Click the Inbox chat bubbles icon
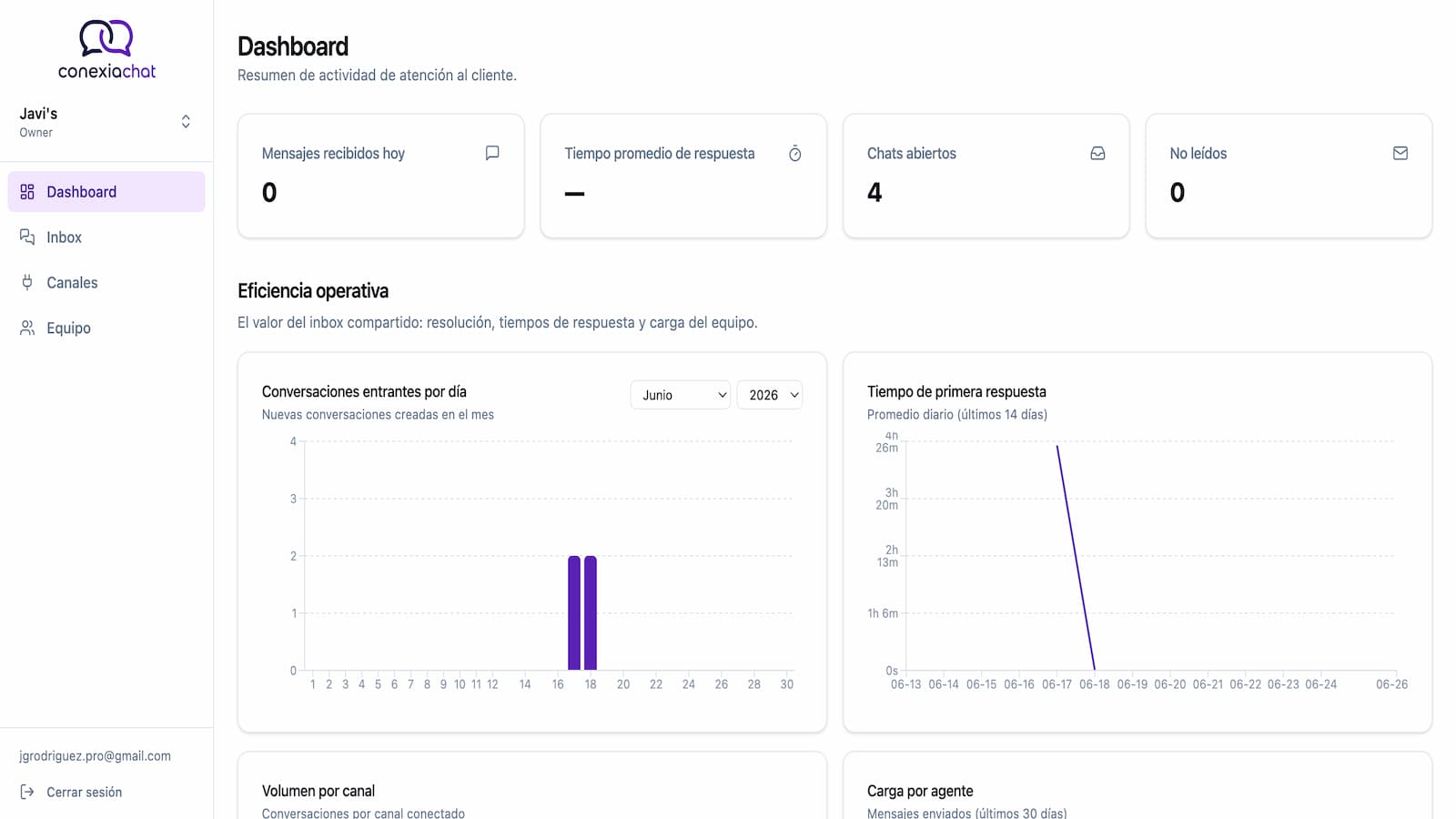This screenshot has height=819, width=1456. click(x=27, y=237)
